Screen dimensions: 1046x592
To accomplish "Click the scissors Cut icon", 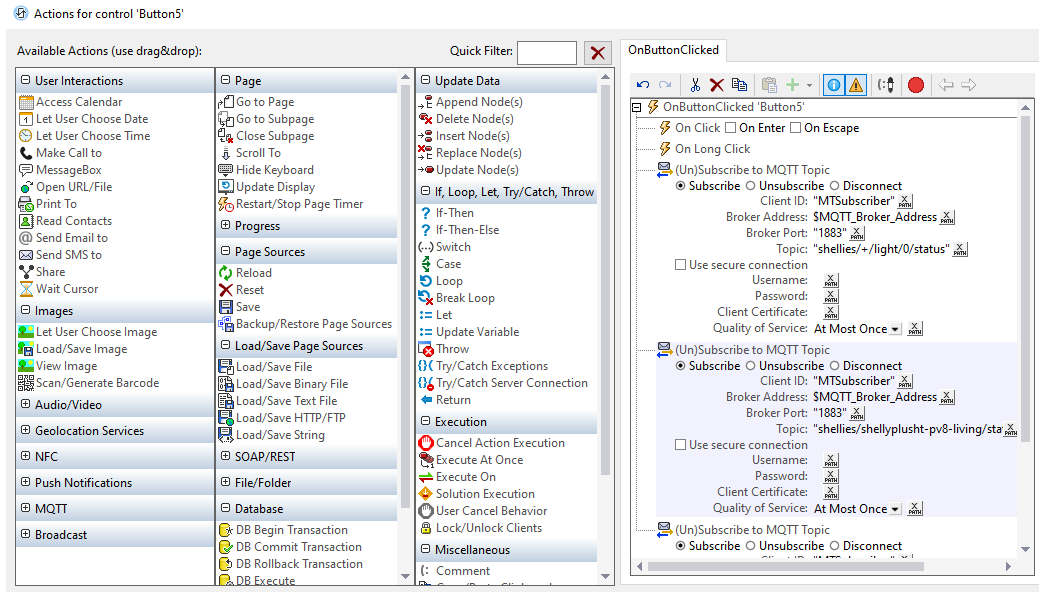I will click(695, 85).
